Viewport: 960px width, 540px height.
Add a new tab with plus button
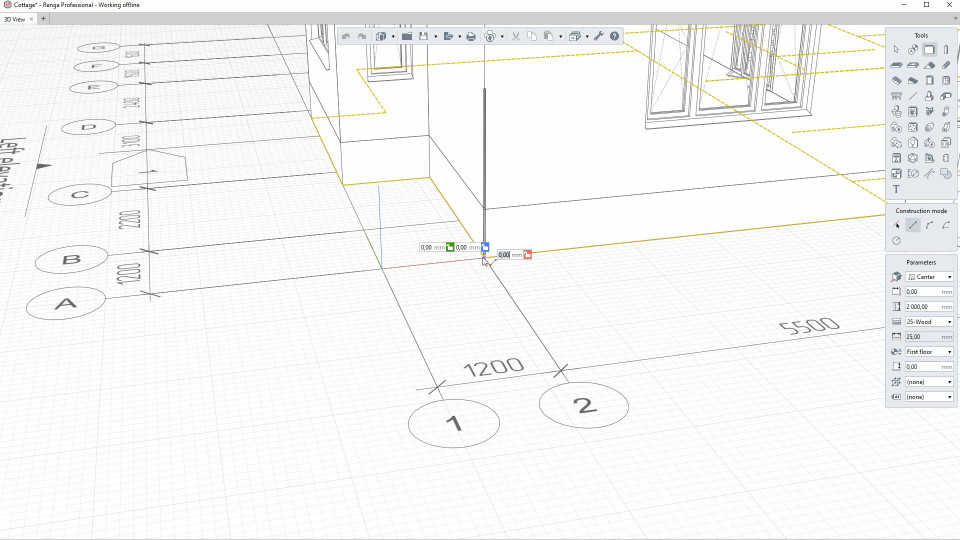[x=43, y=19]
